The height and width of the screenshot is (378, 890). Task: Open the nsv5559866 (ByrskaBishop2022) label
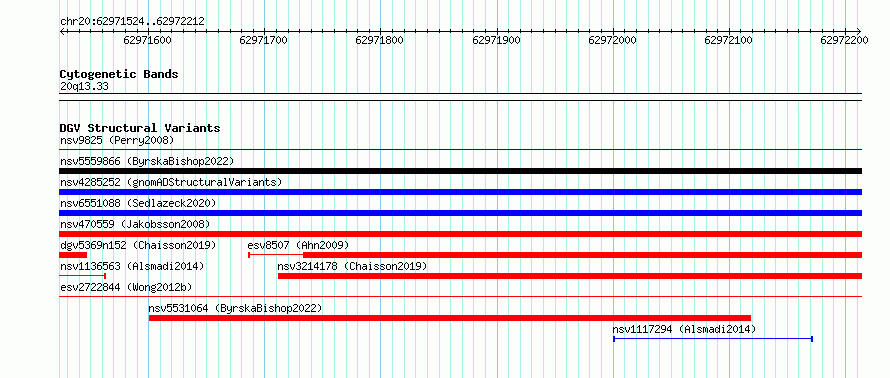147,161
